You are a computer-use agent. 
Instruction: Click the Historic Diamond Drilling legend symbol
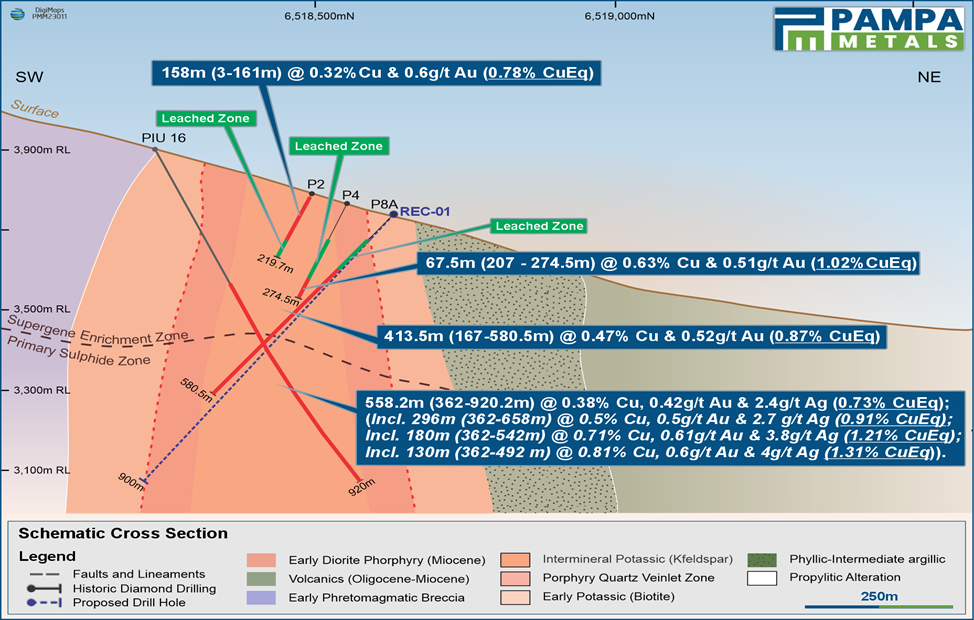(42, 588)
